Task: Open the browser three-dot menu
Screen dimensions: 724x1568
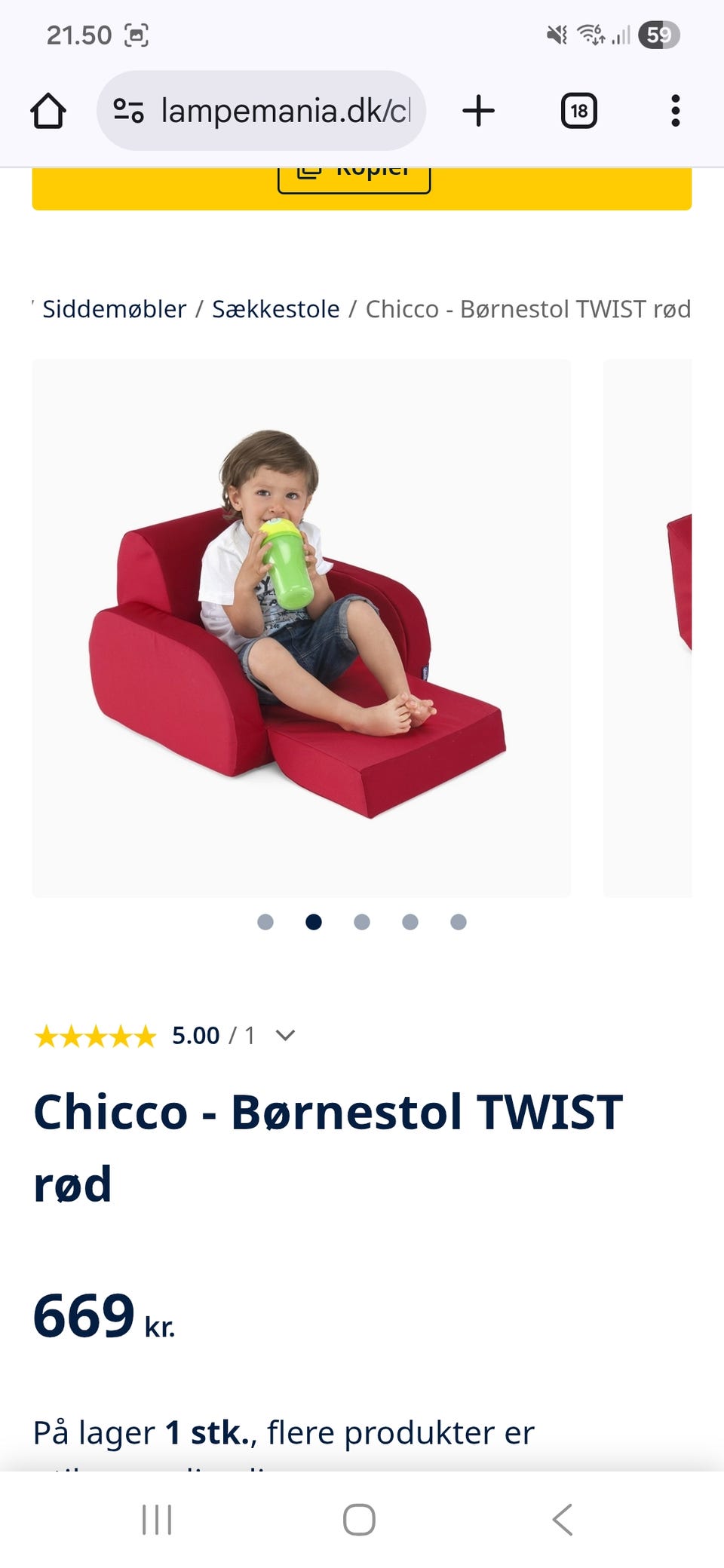Action: click(x=675, y=111)
